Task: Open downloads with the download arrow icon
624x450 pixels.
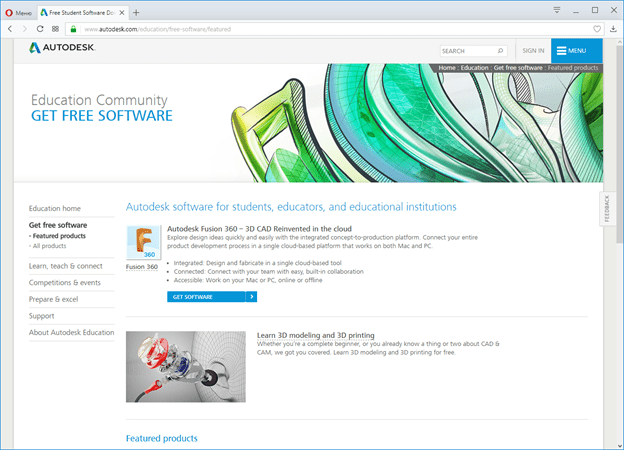Action: coord(613,29)
